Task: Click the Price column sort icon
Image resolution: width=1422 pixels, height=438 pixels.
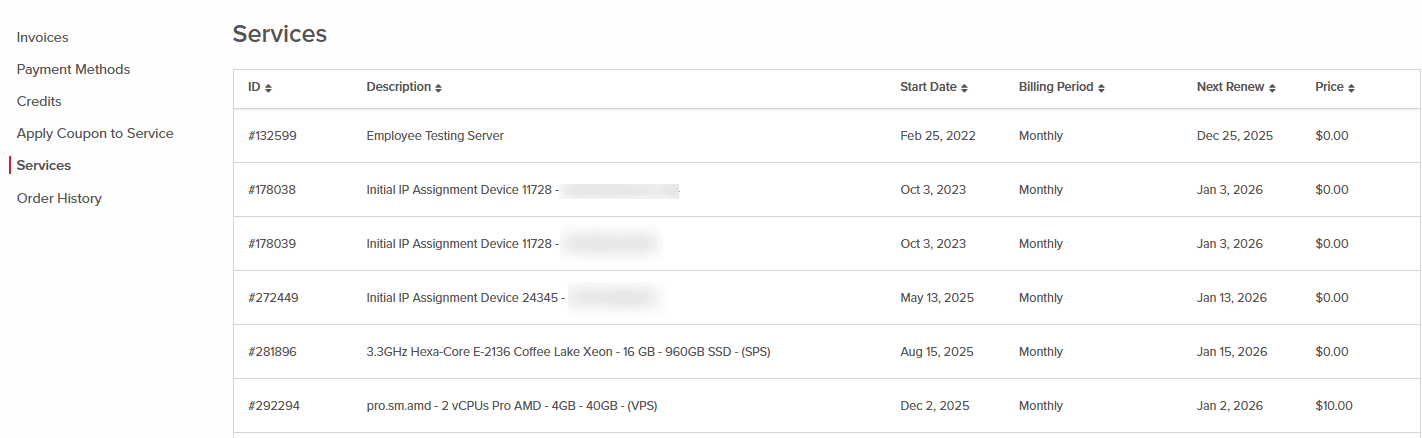Action: (1351, 88)
